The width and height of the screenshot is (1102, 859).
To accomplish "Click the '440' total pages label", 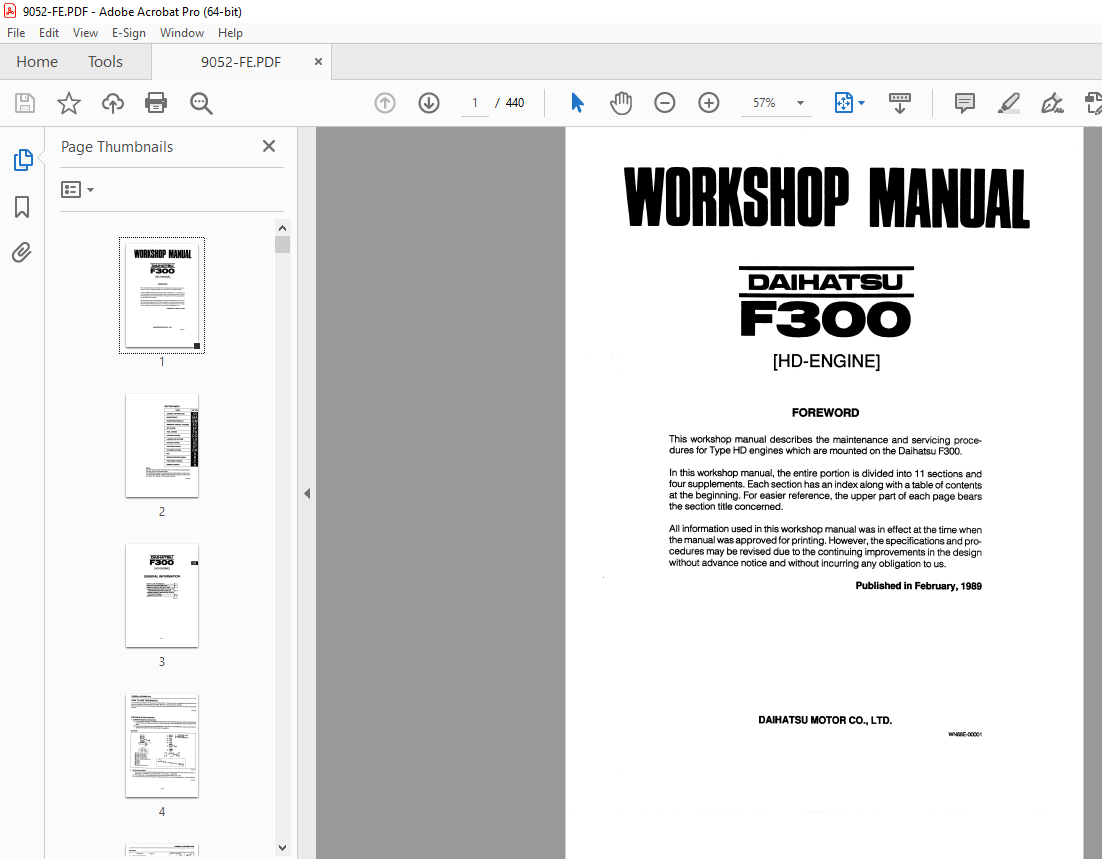I will point(515,103).
